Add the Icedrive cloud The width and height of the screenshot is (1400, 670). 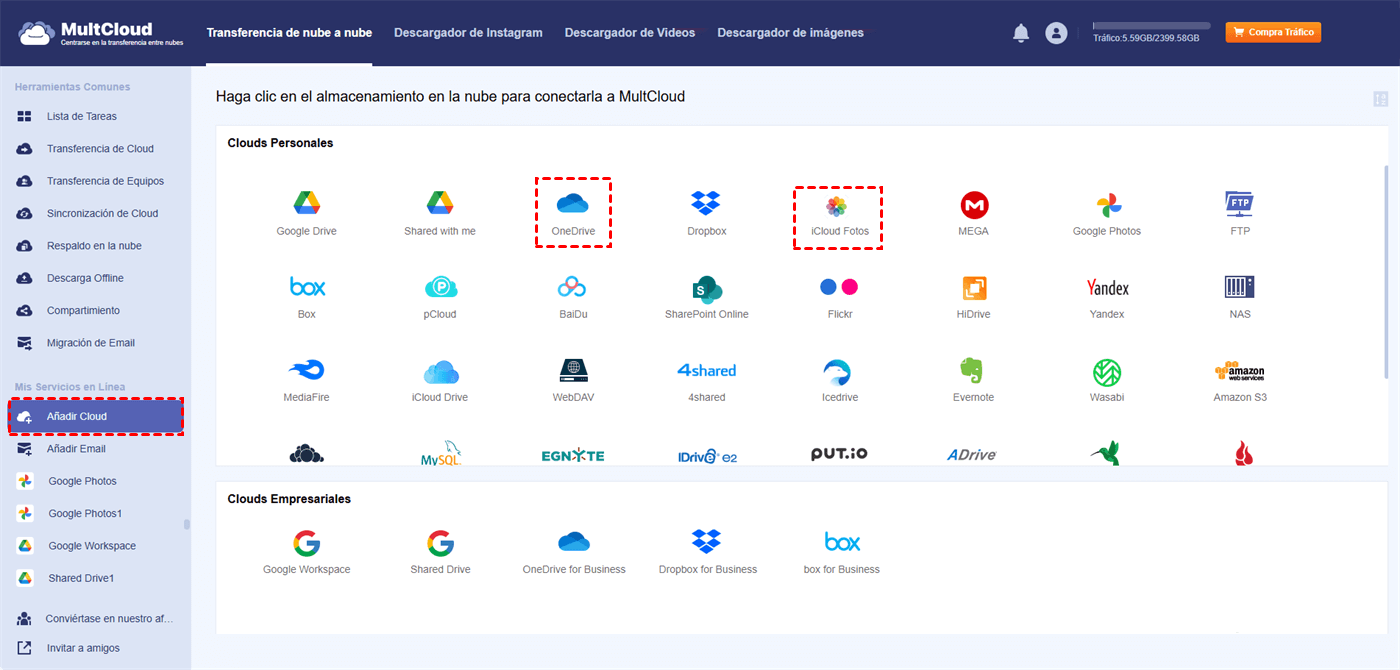tap(837, 373)
